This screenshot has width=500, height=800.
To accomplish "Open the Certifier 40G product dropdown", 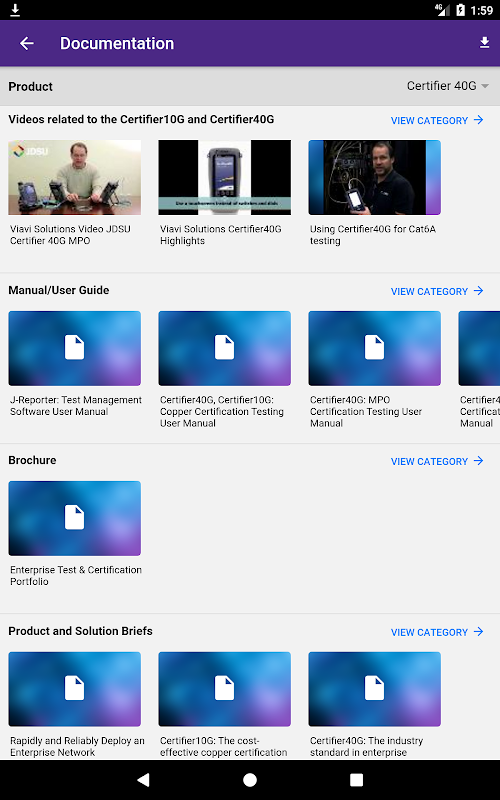I will 448,86.
